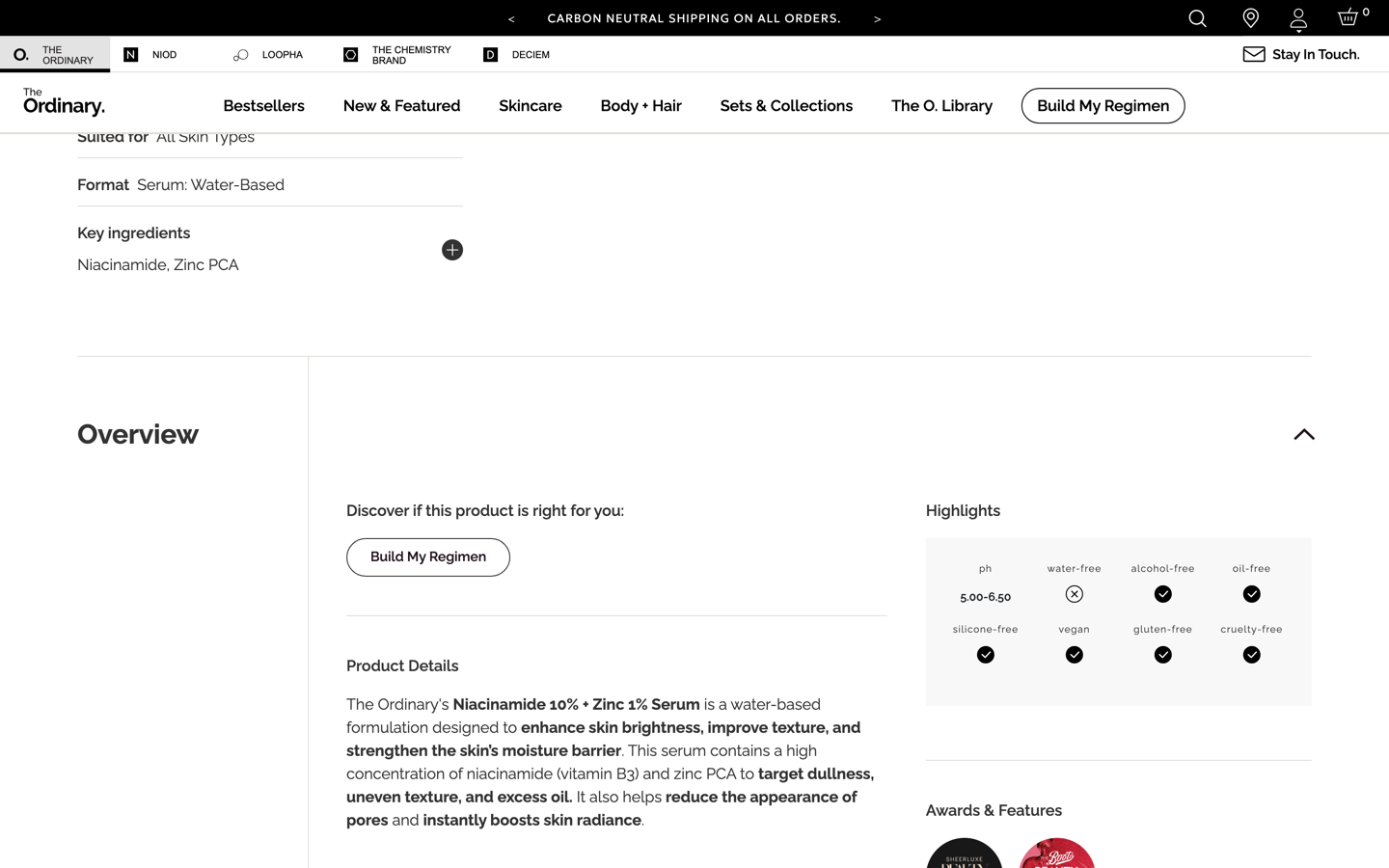This screenshot has height=868, width=1389.
Task: Click Build My Regimen in navigation bar
Action: click(x=1103, y=106)
